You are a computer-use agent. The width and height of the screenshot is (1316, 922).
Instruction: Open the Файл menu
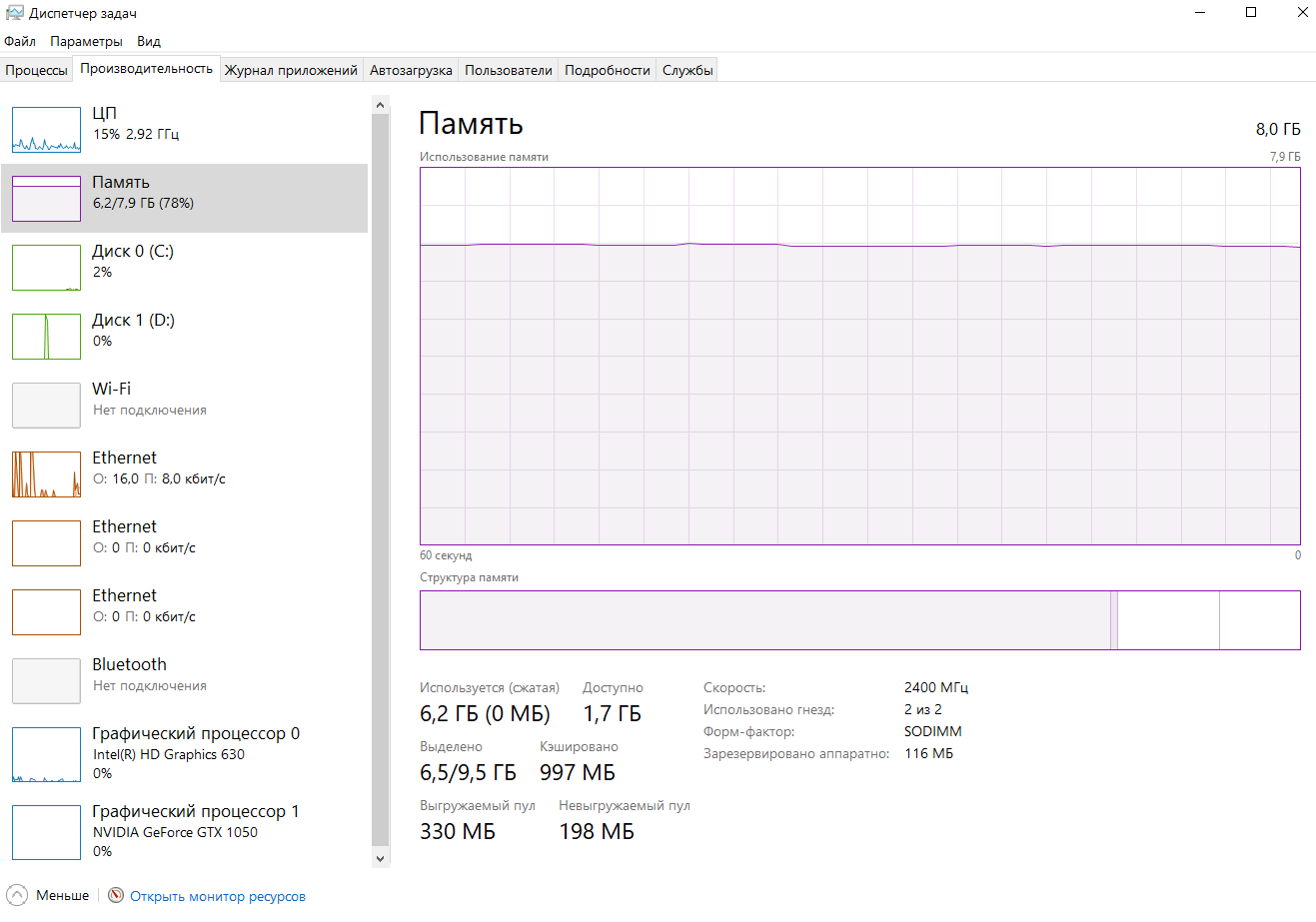20,41
